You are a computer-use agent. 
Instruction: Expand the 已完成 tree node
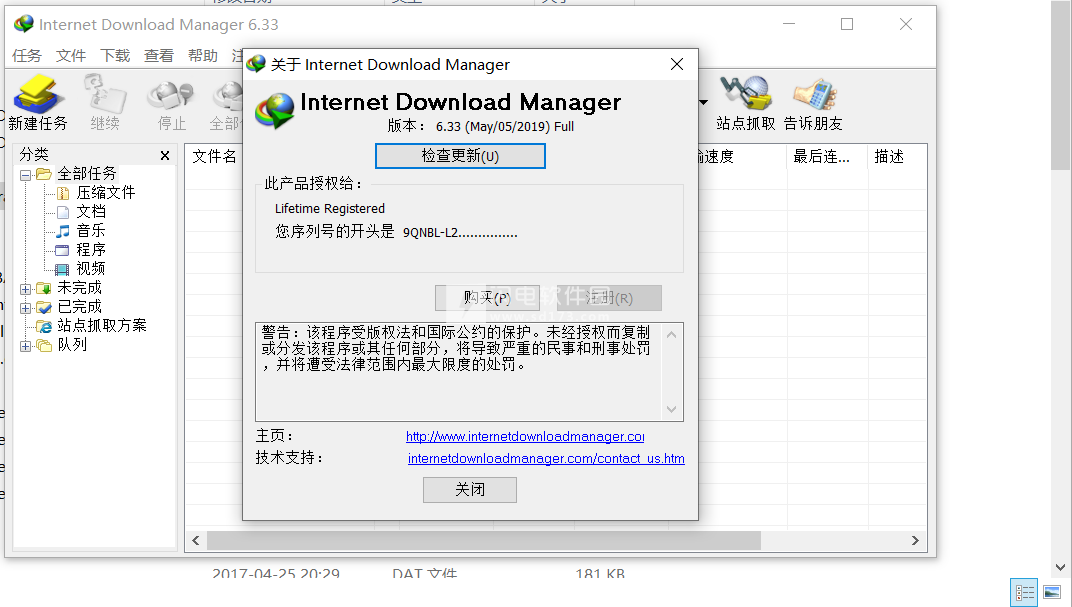coord(25,308)
